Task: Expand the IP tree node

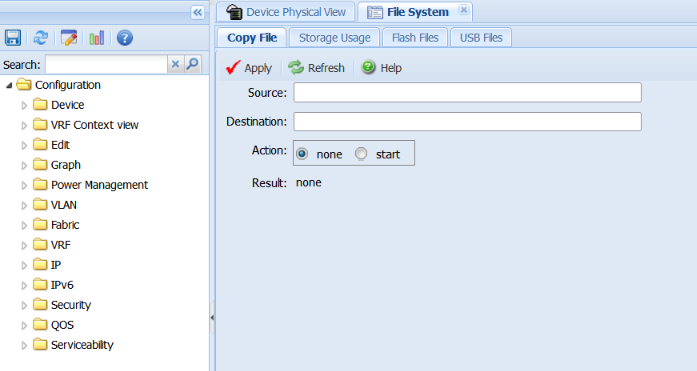Action: pos(24,265)
